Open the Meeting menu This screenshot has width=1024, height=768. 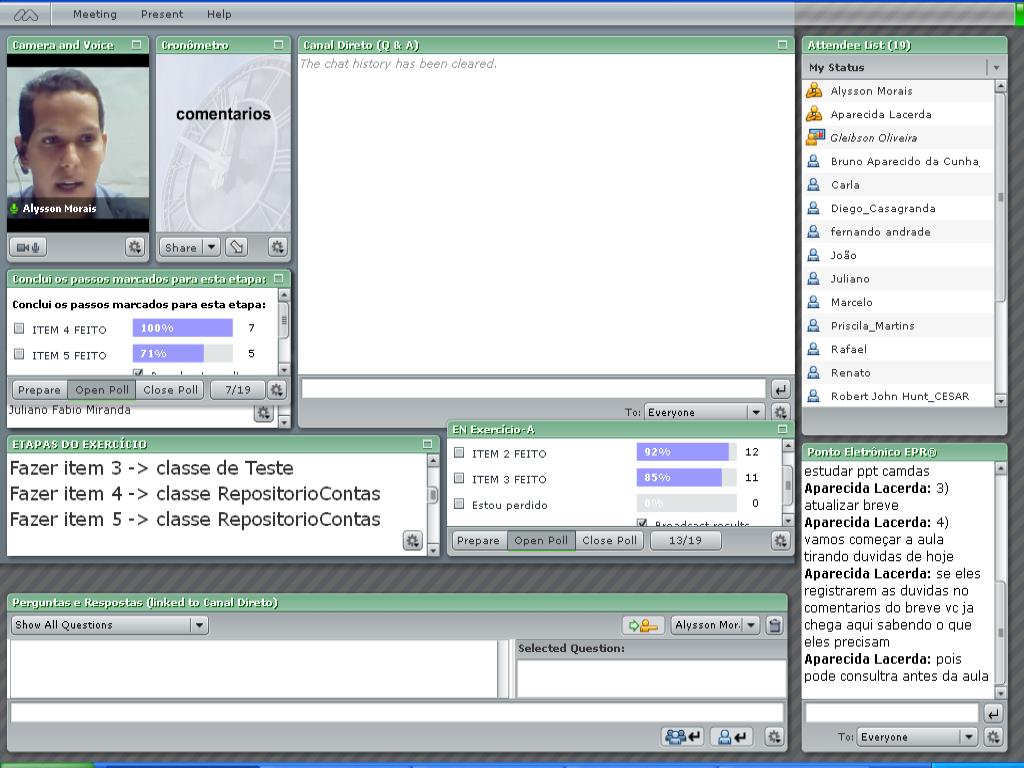pos(95,14)
